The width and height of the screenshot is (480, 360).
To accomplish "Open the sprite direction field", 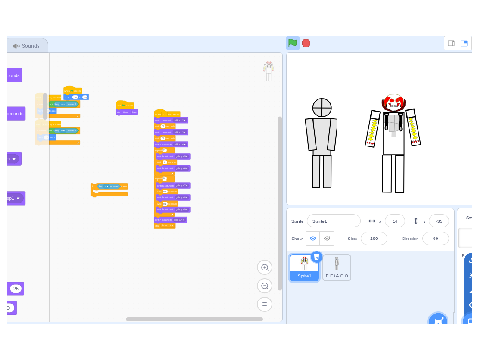I will click(435, 238).
